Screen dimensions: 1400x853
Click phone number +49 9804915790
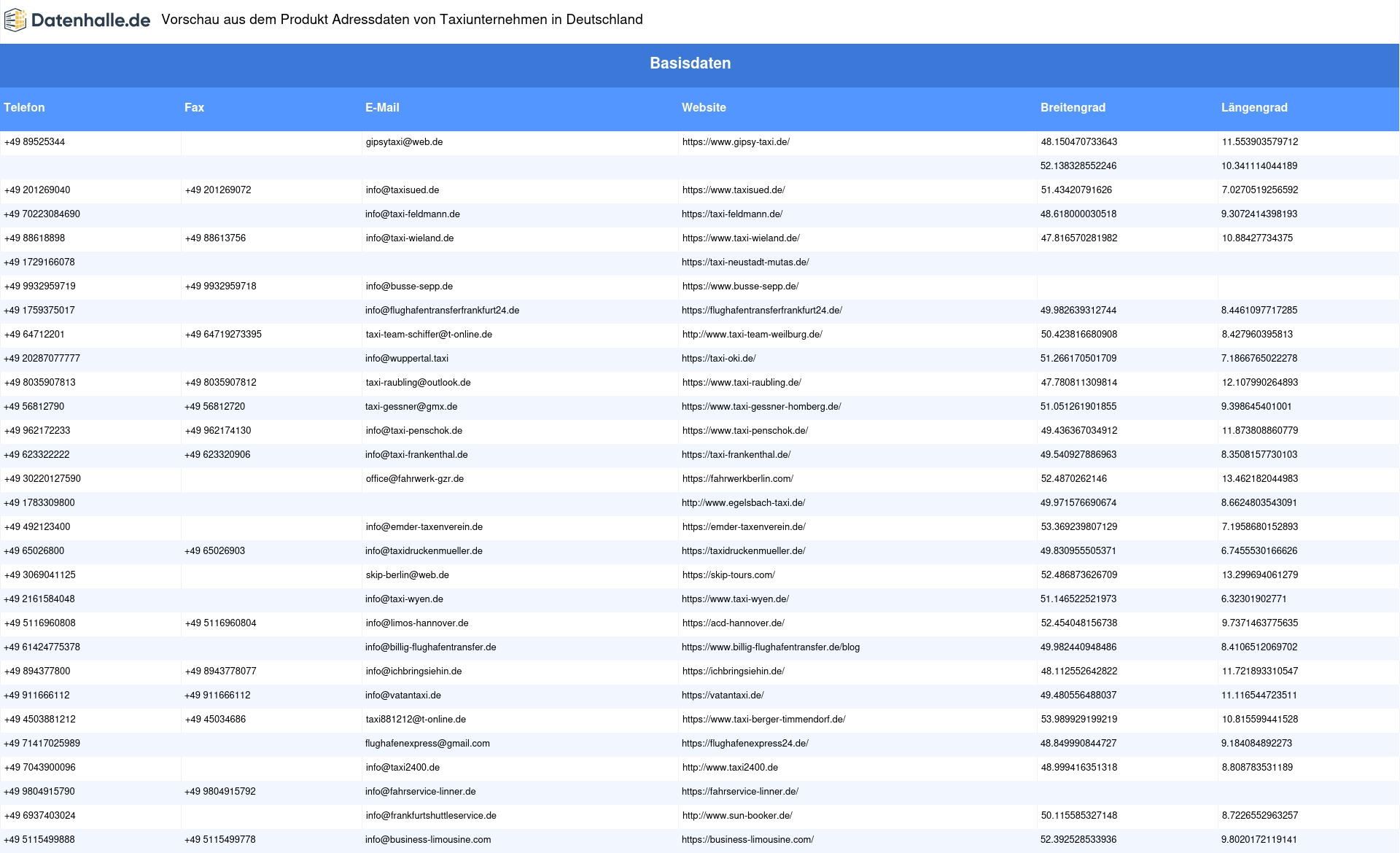[x=39, y=792]
